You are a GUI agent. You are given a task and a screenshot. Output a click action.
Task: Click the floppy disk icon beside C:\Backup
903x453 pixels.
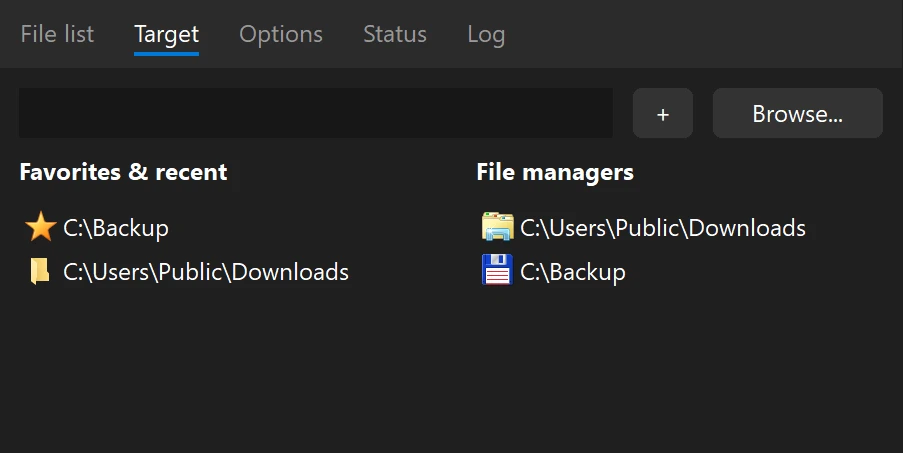click(x=497, y=272)
